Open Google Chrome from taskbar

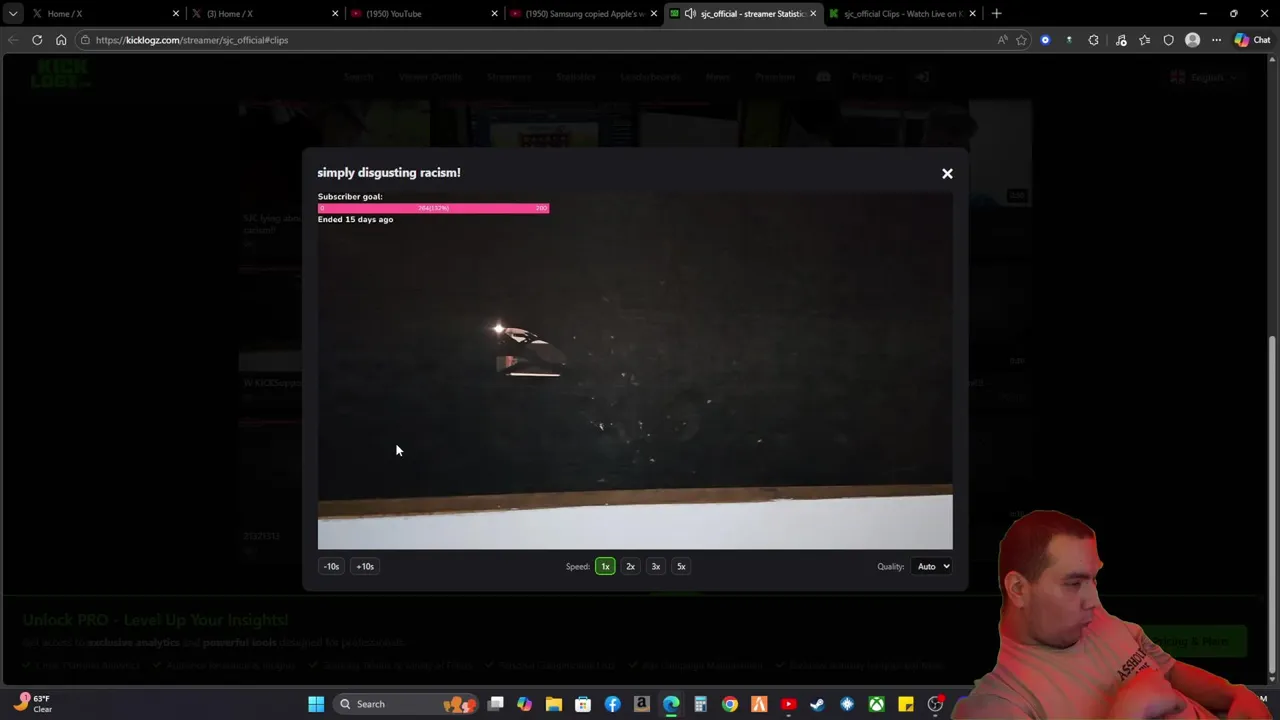[730, 704]
